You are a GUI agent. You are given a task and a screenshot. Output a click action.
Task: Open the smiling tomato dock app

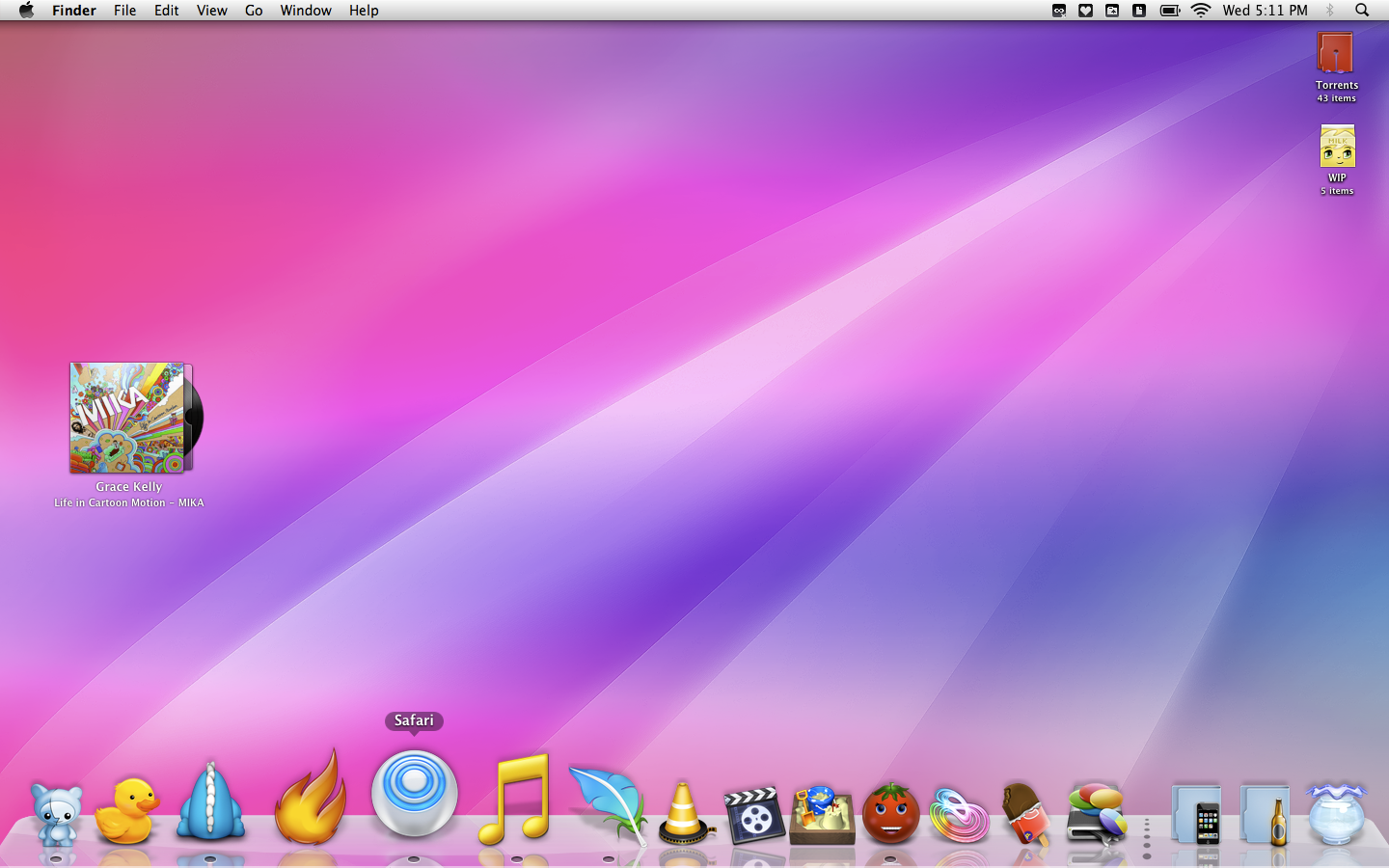click(x=890, y=814)
